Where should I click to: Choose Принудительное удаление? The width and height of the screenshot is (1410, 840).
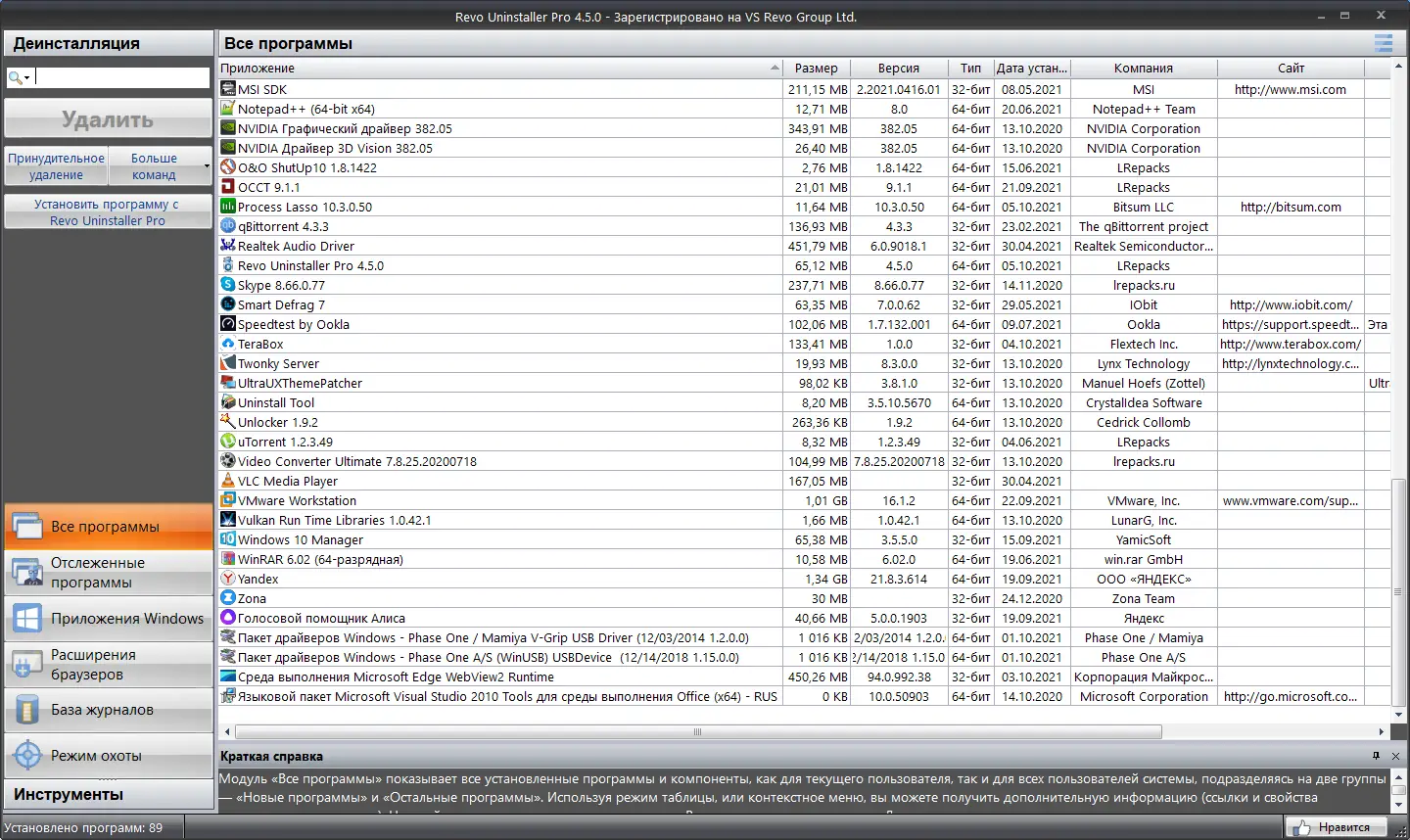click(x=56, y=166)
